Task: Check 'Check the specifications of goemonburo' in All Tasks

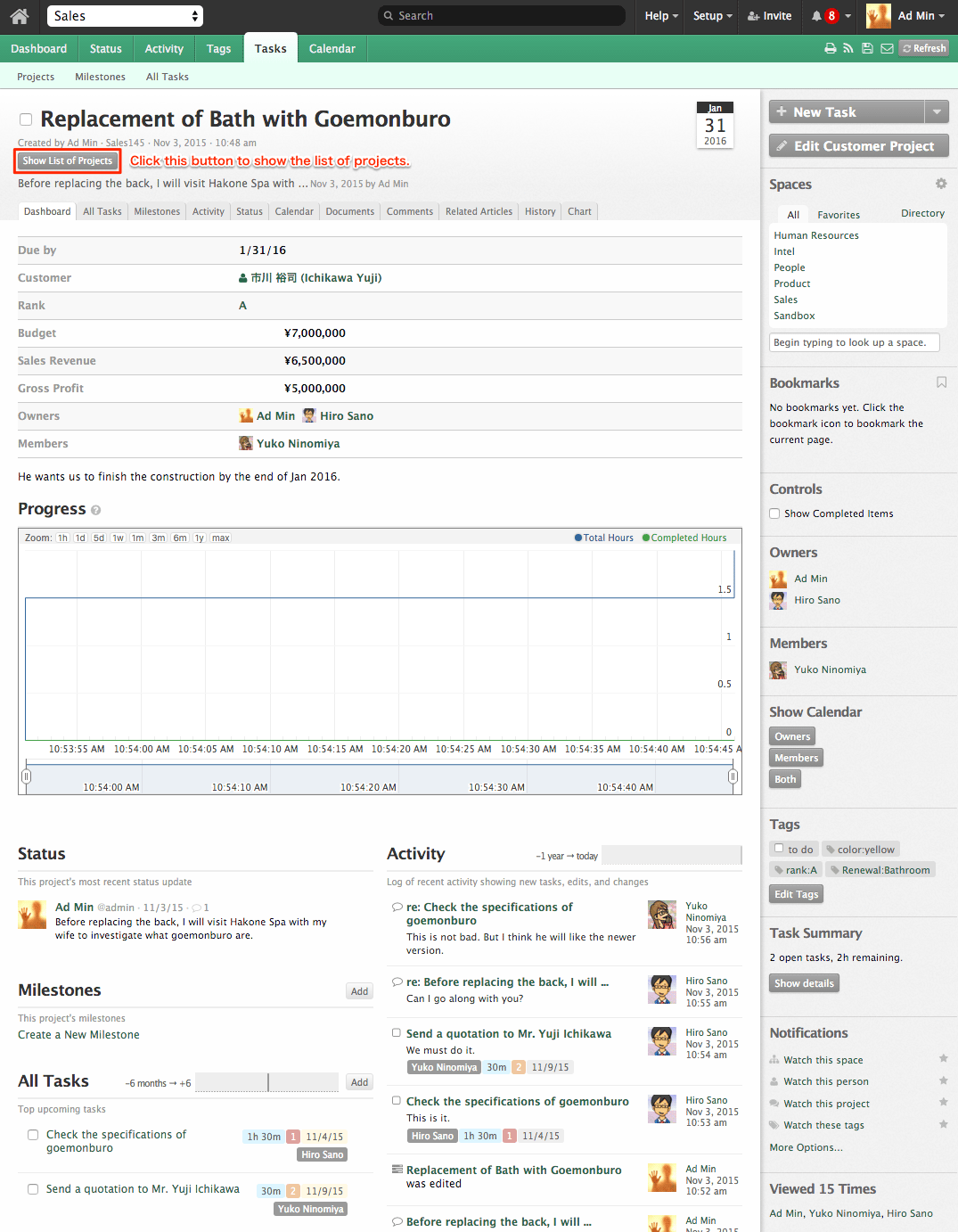Action: coord(33,1135)
